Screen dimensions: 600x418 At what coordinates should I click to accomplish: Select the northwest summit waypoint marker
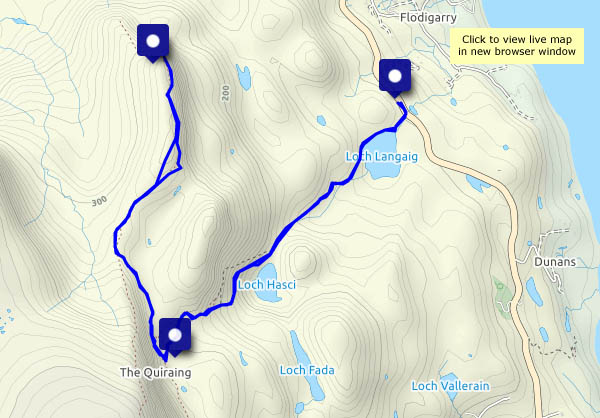(x=153, y=42)
